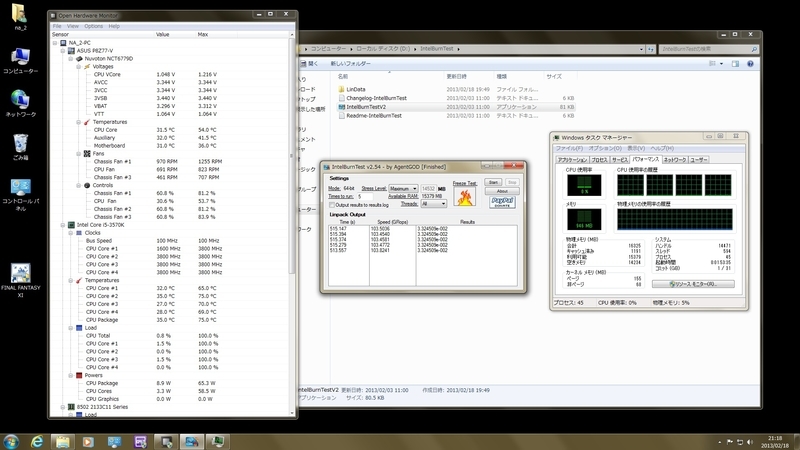Click the Explorer address bar refresh icon
The image size is (800, 450).
pyautogui.click(x=651, y=49)
